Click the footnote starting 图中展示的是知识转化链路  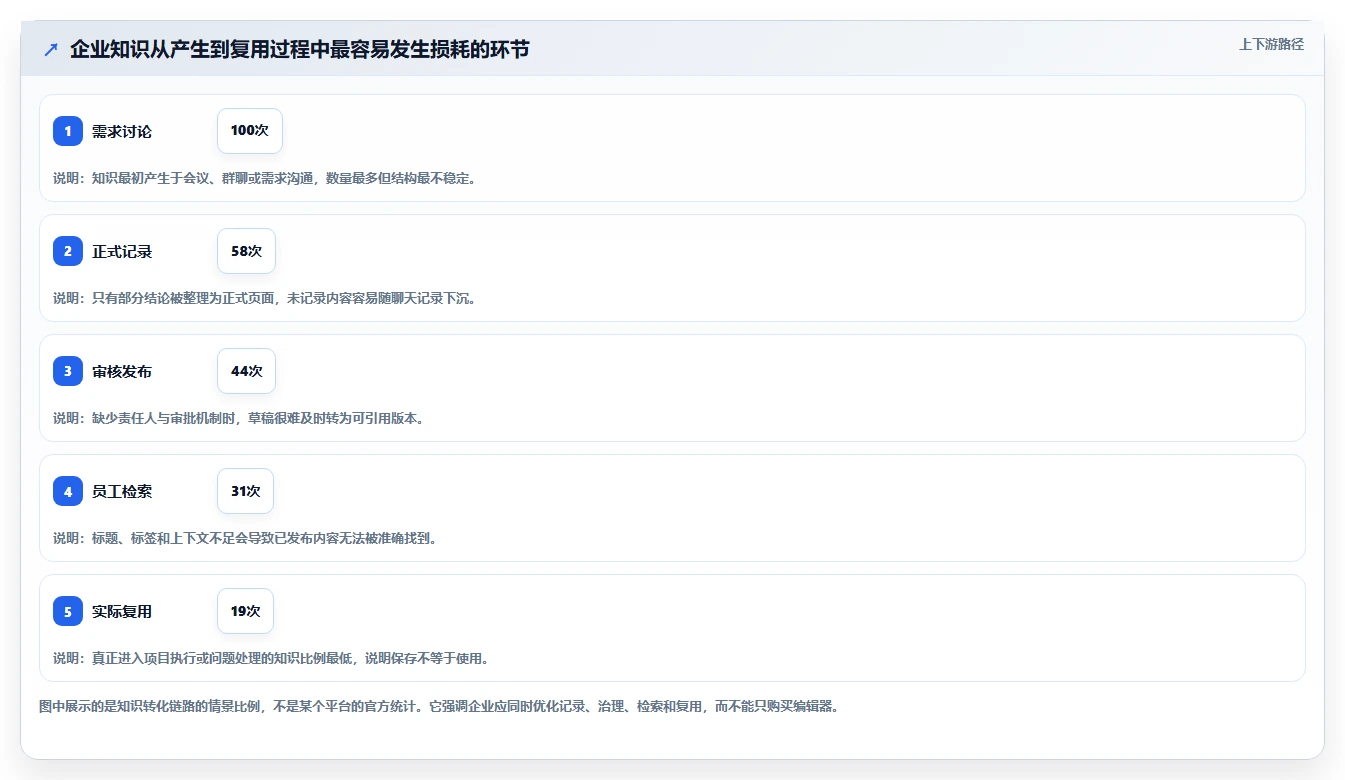(441, 706)
